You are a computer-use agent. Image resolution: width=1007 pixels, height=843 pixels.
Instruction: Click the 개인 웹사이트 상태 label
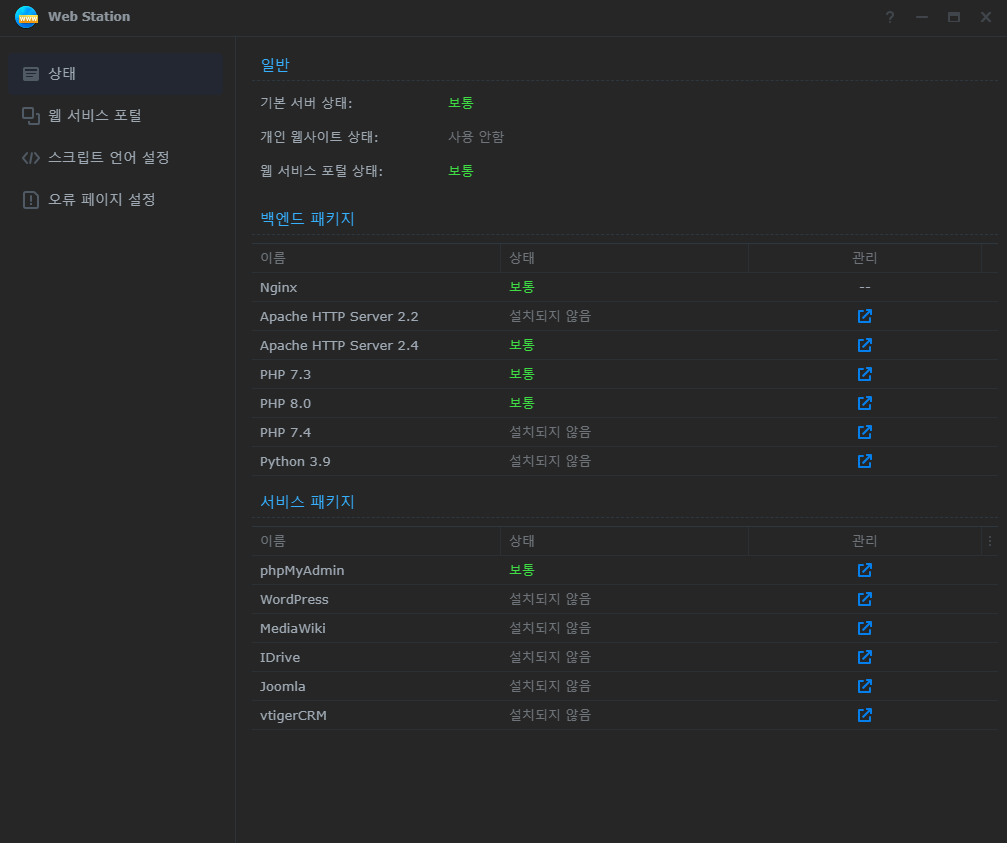tap(319, 137)
